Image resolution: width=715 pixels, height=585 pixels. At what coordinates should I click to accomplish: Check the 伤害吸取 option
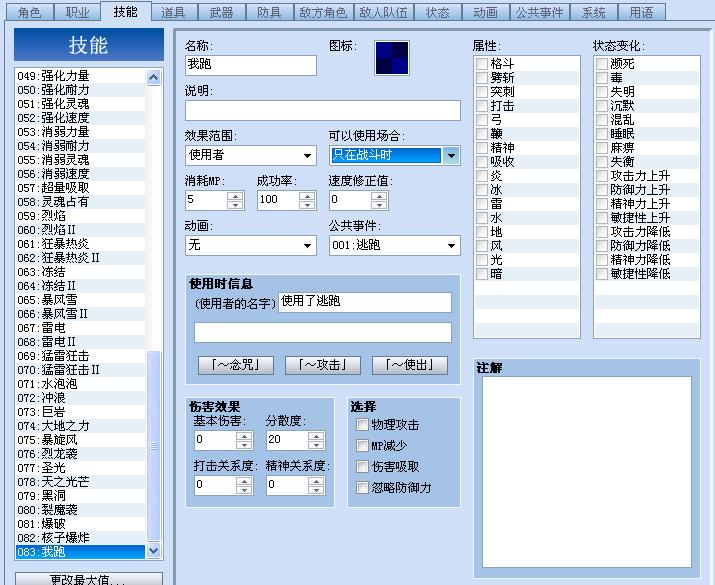pyautogui.click(x=362, y=466)
